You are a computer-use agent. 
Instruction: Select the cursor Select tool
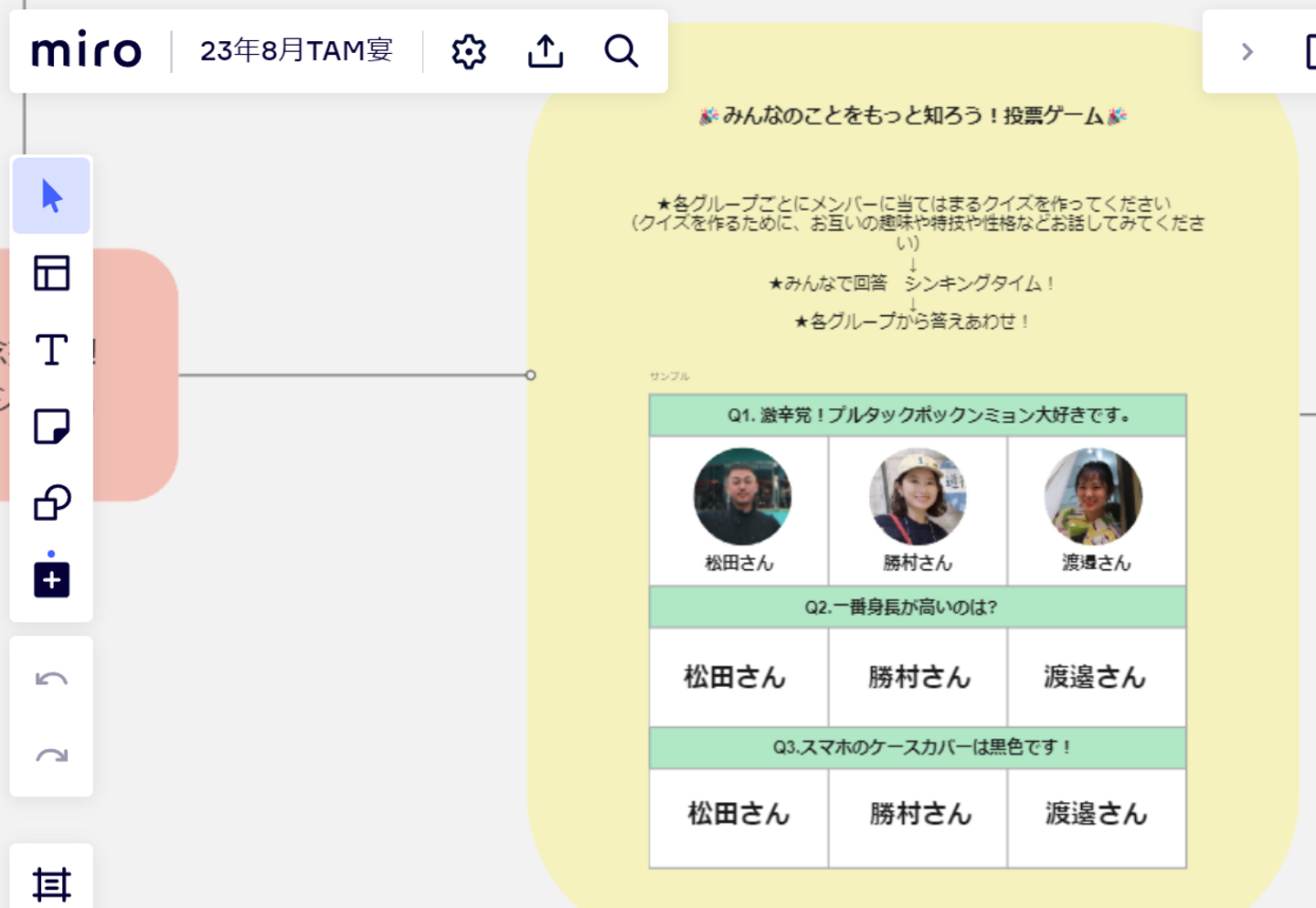[51, 195]
